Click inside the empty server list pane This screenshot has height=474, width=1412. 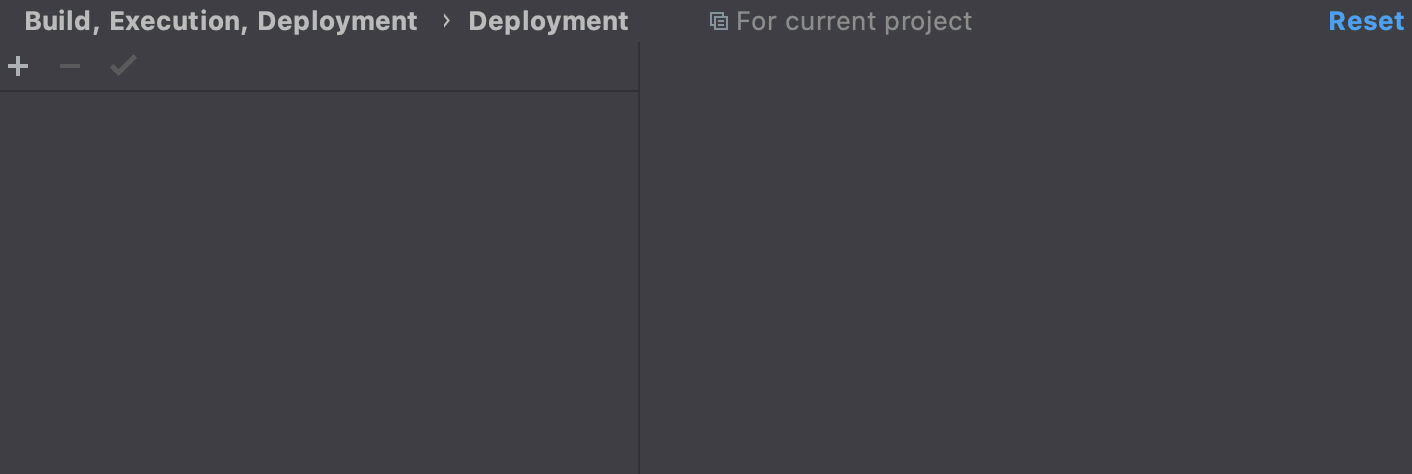318,270
